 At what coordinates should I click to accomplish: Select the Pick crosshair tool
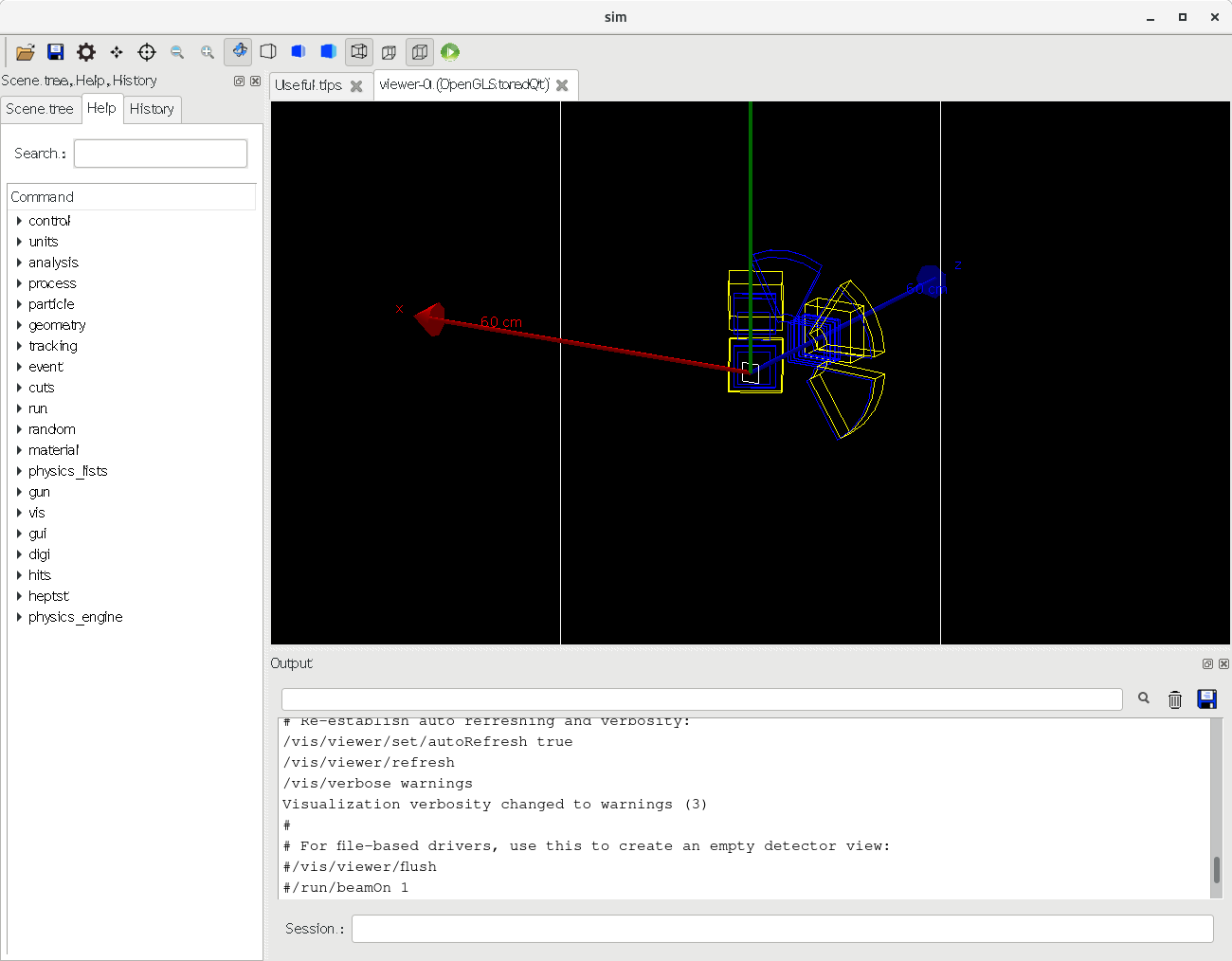(x=147, y=52)
